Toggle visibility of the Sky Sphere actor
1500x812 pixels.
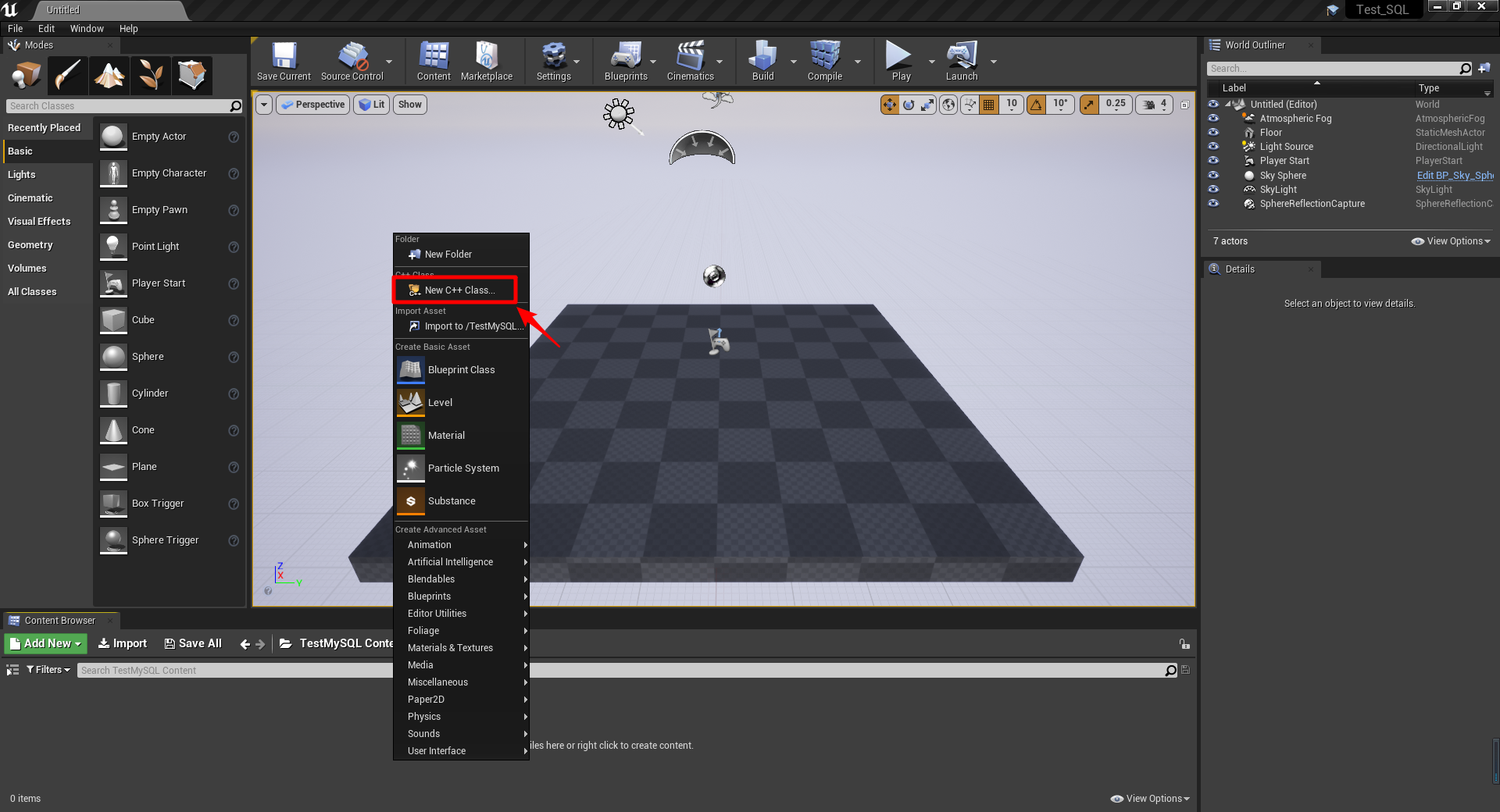[x=1214, y=175]
